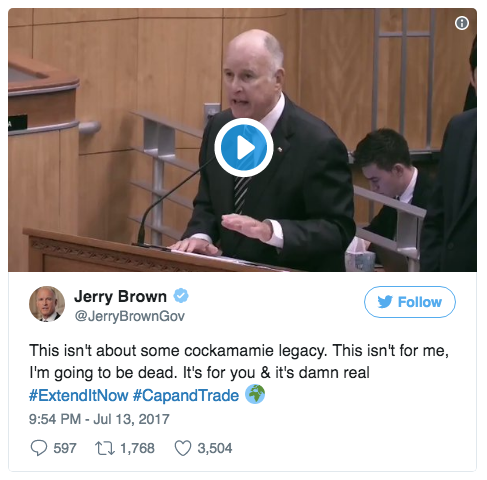Click the tweet text about cockamamie legacy
Screen dimensions: 487x480
239,362
